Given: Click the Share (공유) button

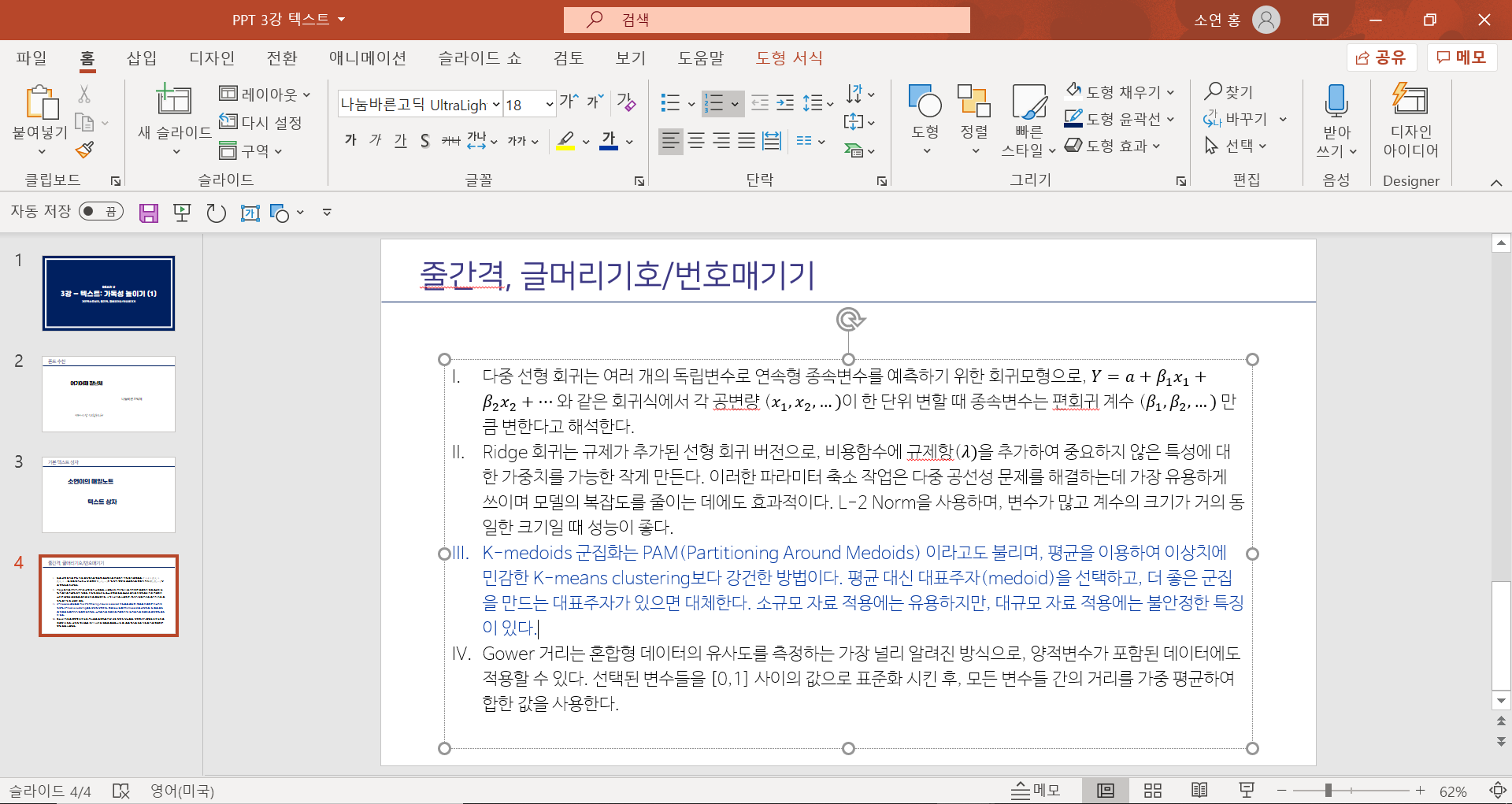Looking at the screenshot, I should point(1382,57).
